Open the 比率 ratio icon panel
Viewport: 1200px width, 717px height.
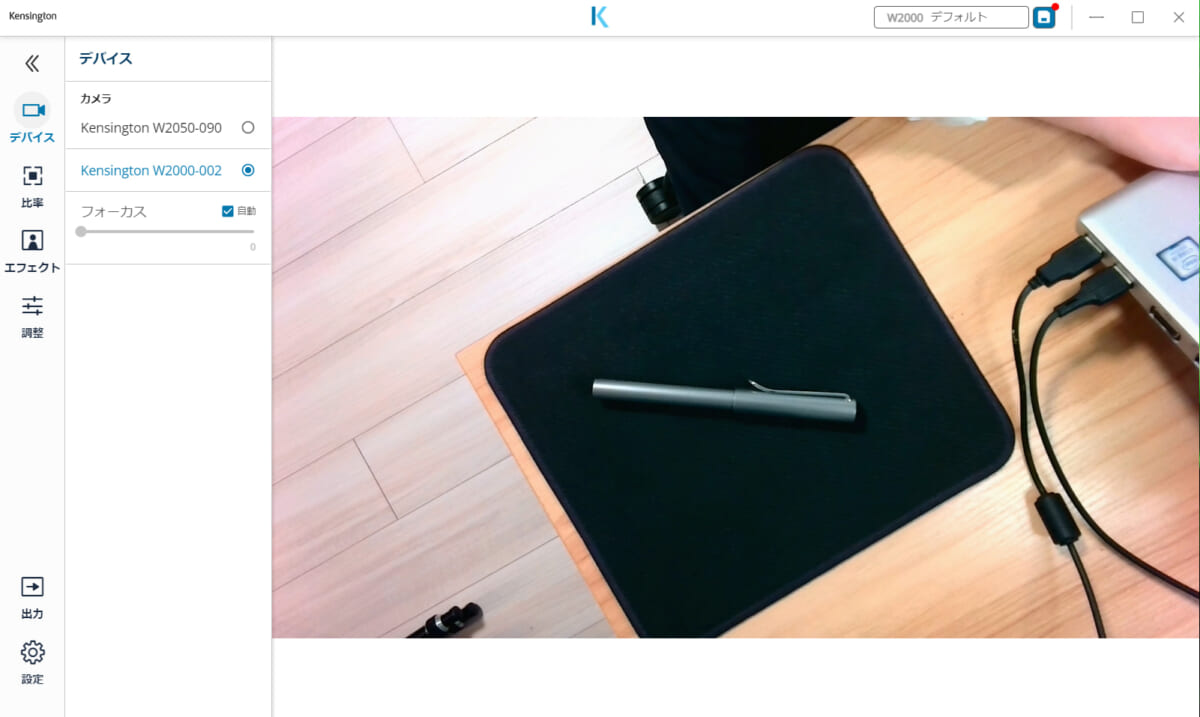[32, 176]
